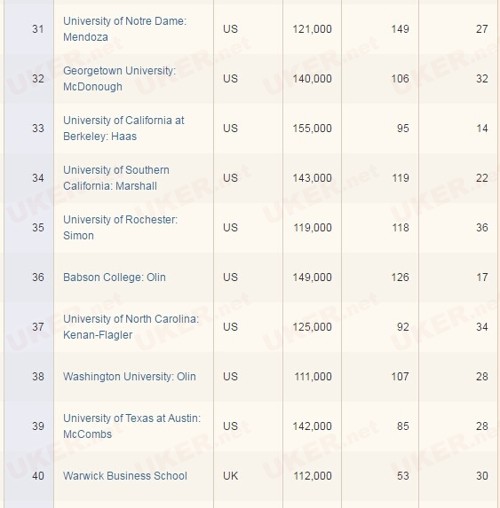Click the 149 value in Notre Dame row
The width and height of the screenshot is (500, 508).
(x=380, y=29)
